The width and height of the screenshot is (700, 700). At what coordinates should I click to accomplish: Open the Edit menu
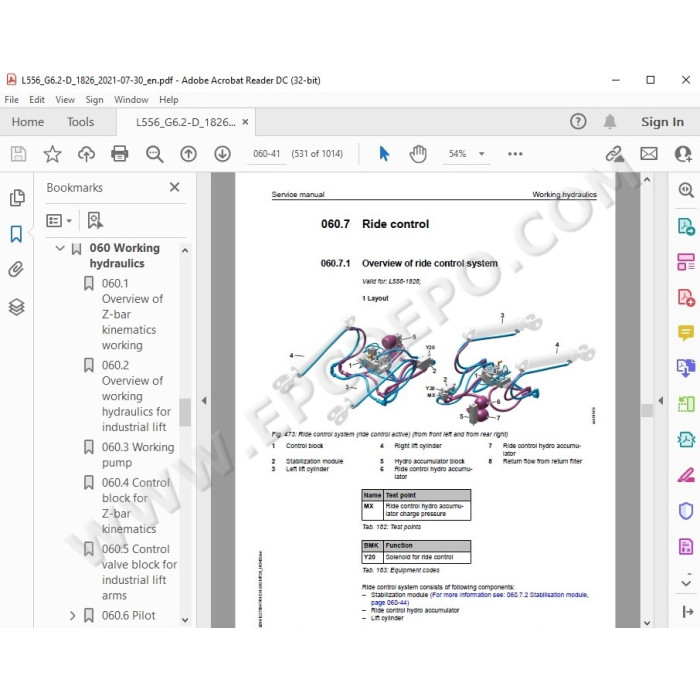(x=37, y=100)
